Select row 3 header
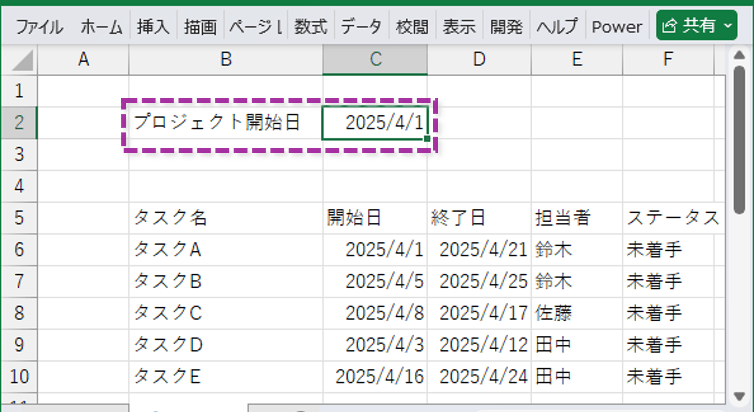The height and width of the screenshot is (412, 754). 19,154
